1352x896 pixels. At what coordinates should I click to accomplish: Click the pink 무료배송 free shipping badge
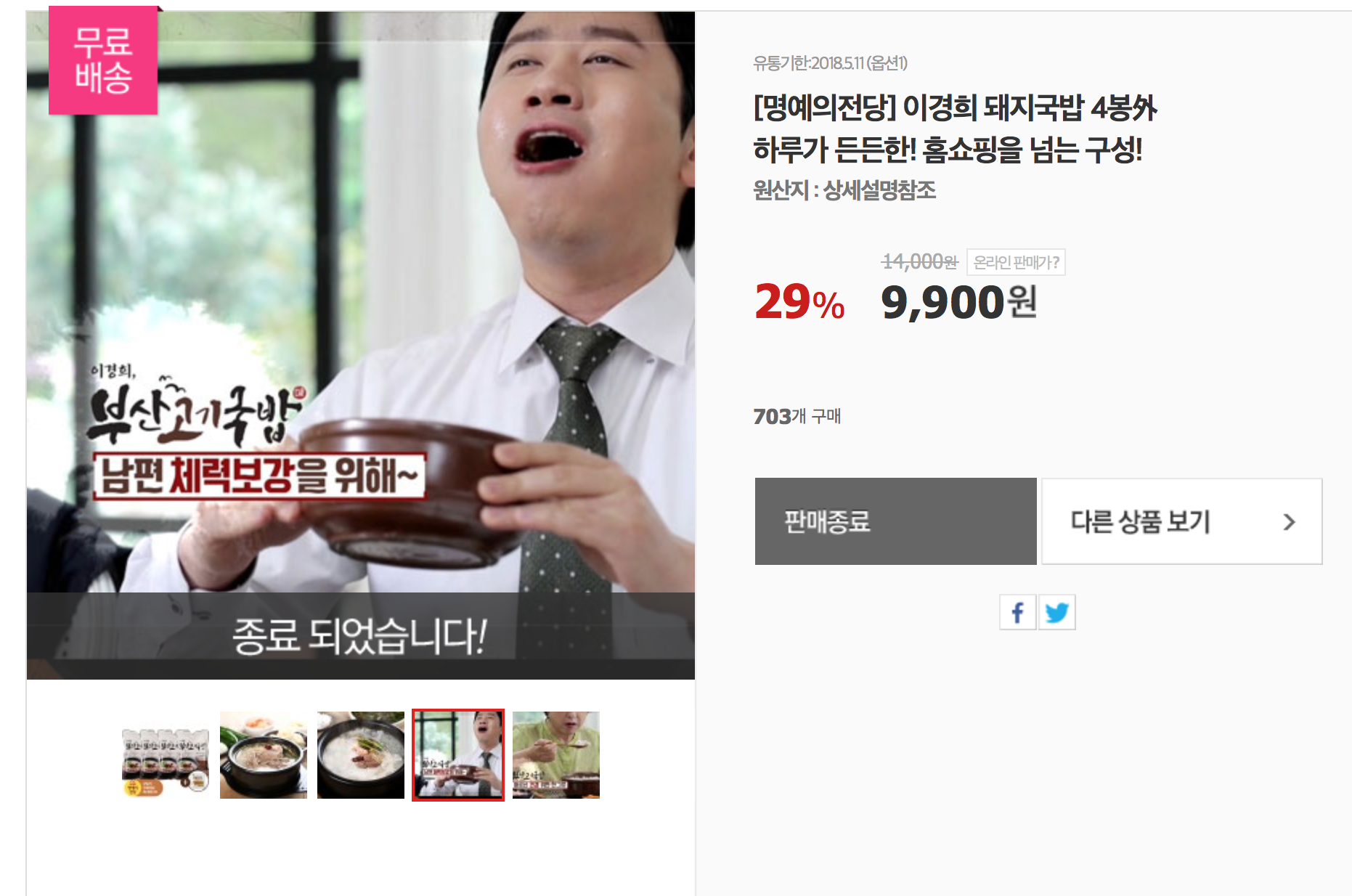coord(103,60)
